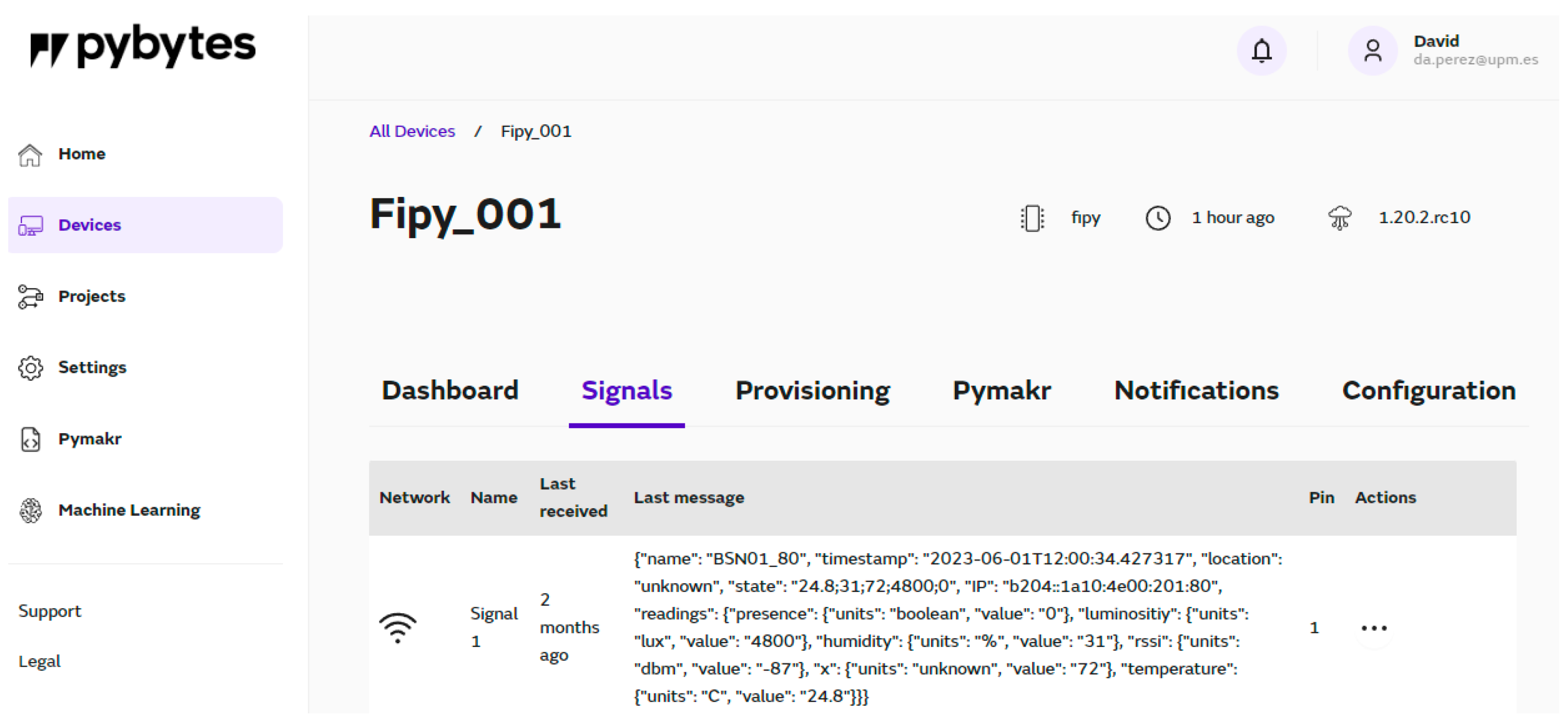Screen dimensions: 1568x723
Task: Click the email da.perez@upm.es
Action: click(1476, 60)
